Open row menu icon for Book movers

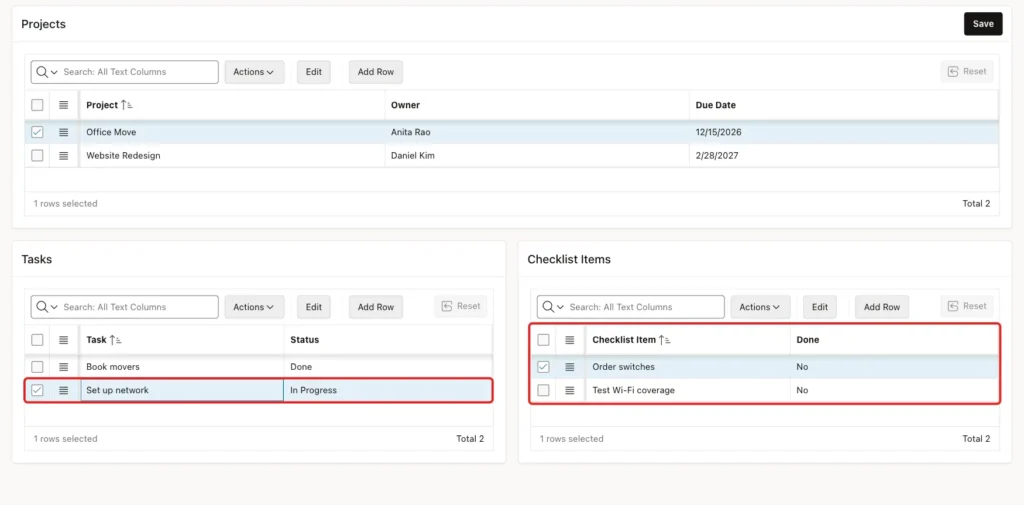point(63,367)
